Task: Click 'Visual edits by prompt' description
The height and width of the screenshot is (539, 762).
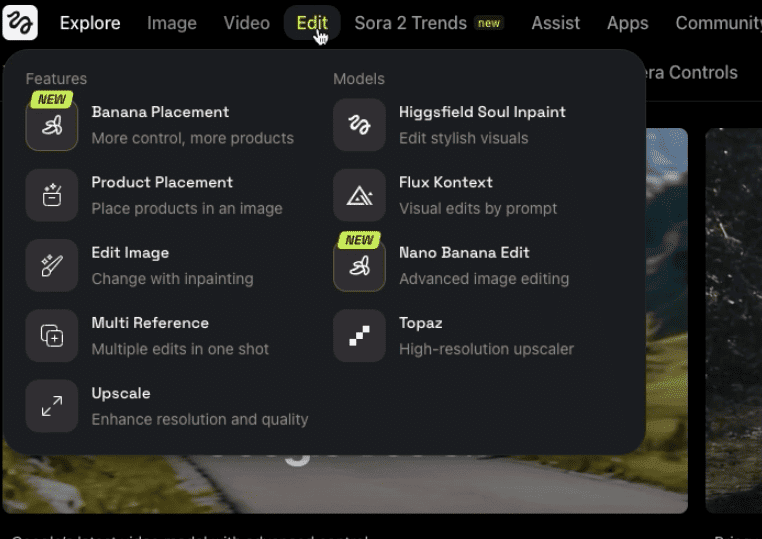Action: pos(478,209)
